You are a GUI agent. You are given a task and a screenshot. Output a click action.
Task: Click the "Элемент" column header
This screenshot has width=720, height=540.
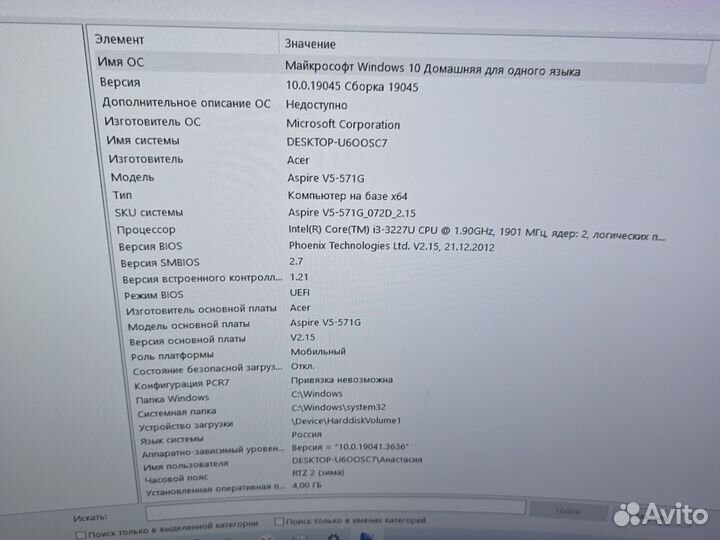(x=119, y=39)
